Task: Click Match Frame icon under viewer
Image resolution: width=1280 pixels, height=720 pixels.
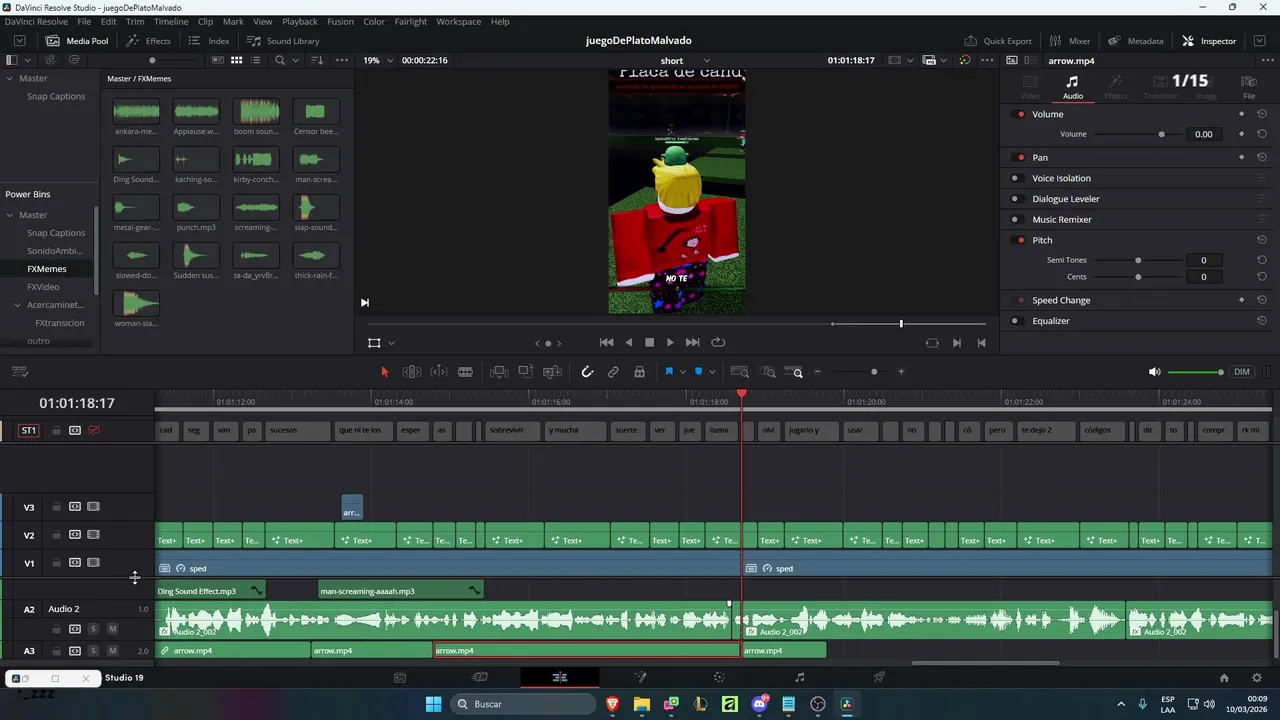Action: coord(932,342)
